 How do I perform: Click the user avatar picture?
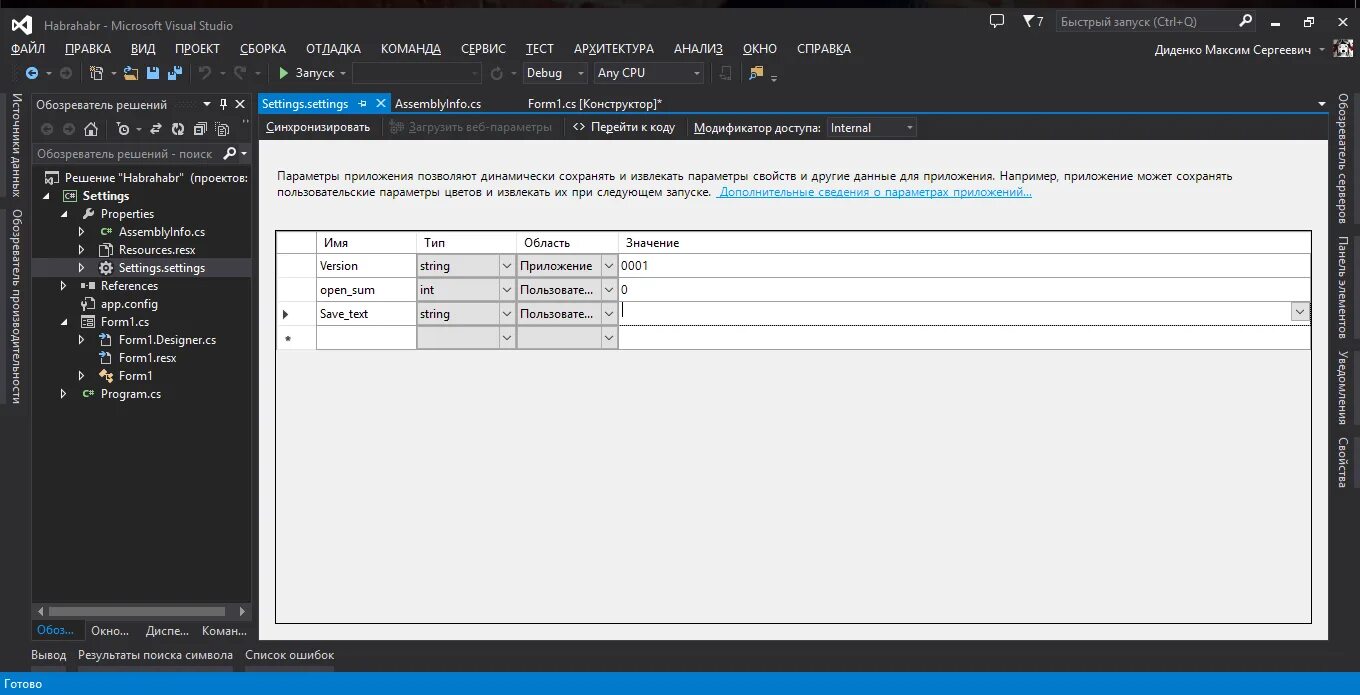tap(1343, 48)
